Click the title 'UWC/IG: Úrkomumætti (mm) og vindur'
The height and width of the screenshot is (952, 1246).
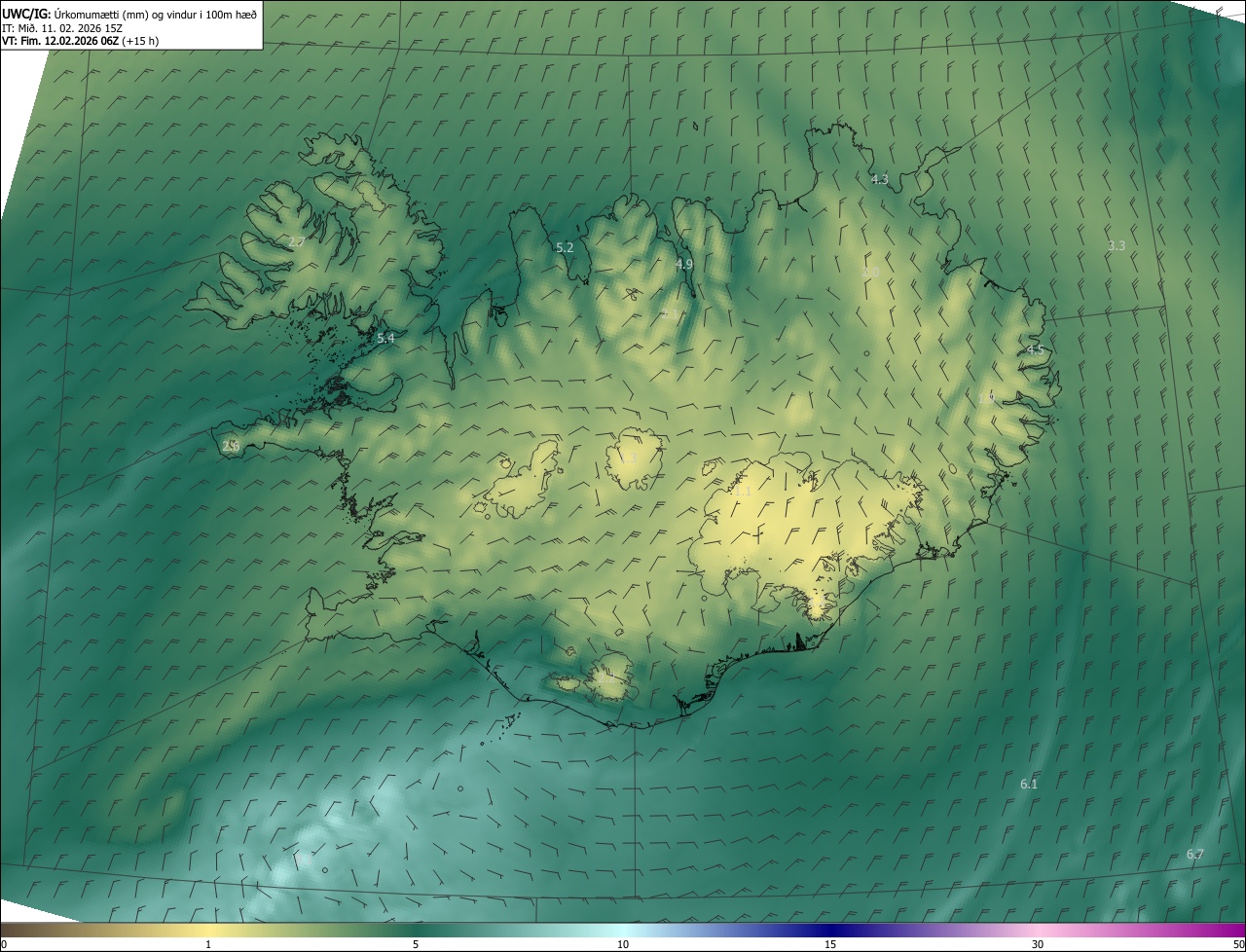tap(129, 14)
